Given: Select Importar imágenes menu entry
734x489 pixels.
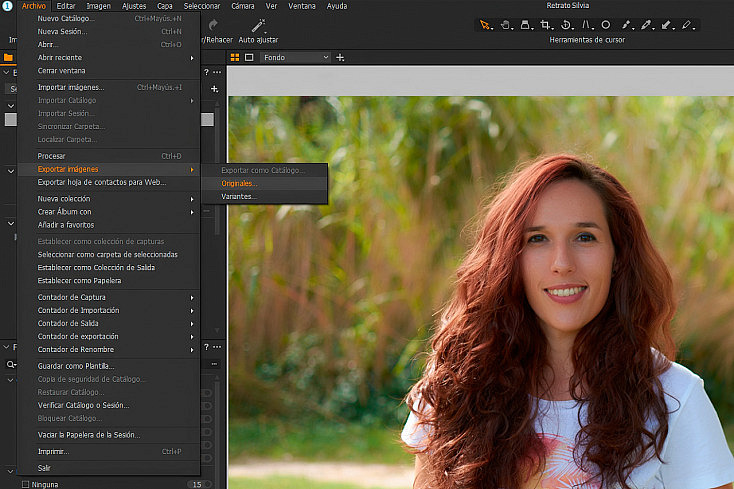Looking at the screenshot, I should 109,88.
